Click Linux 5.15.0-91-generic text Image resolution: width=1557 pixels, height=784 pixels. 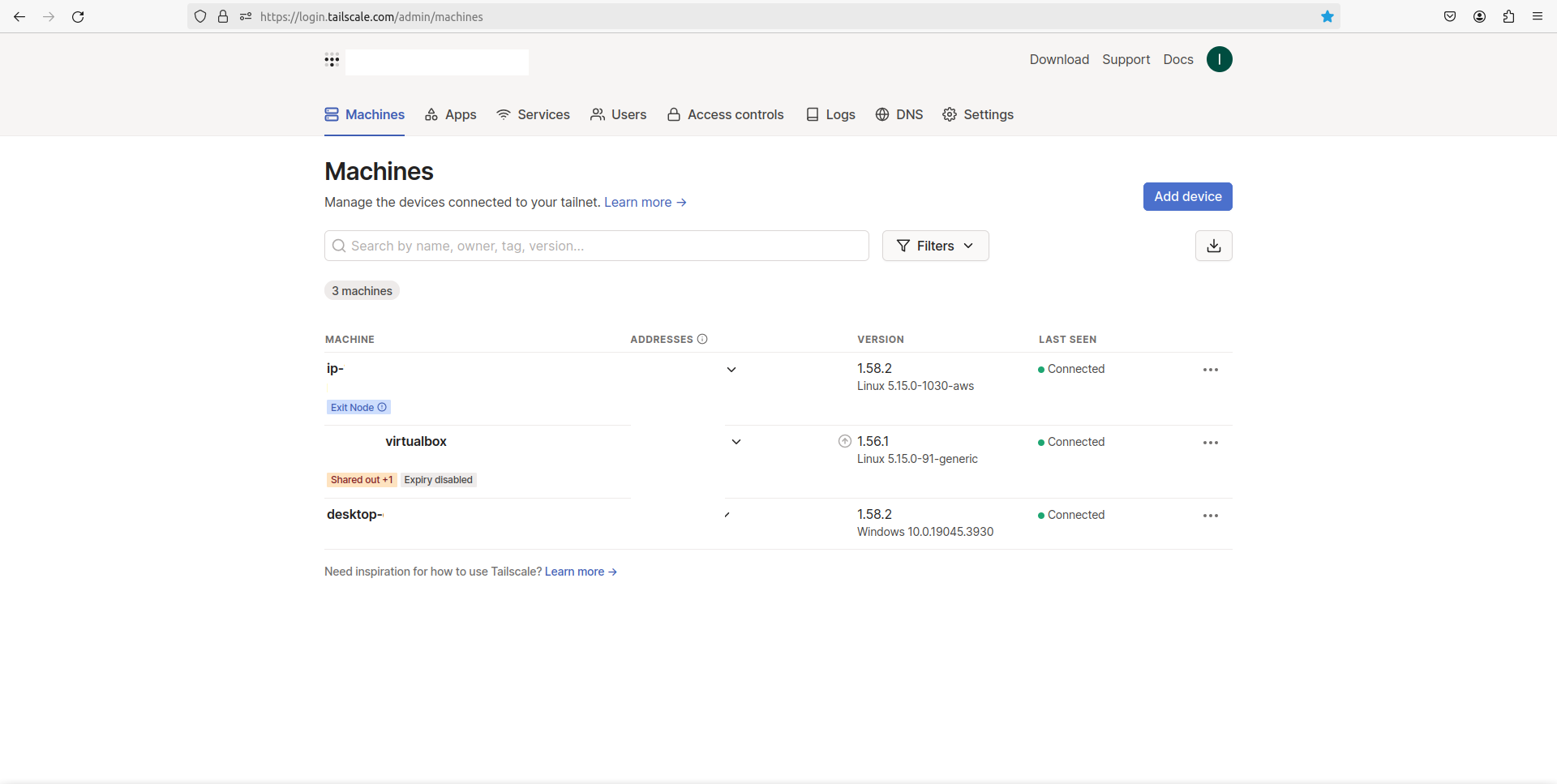click(x=917, y=459)
